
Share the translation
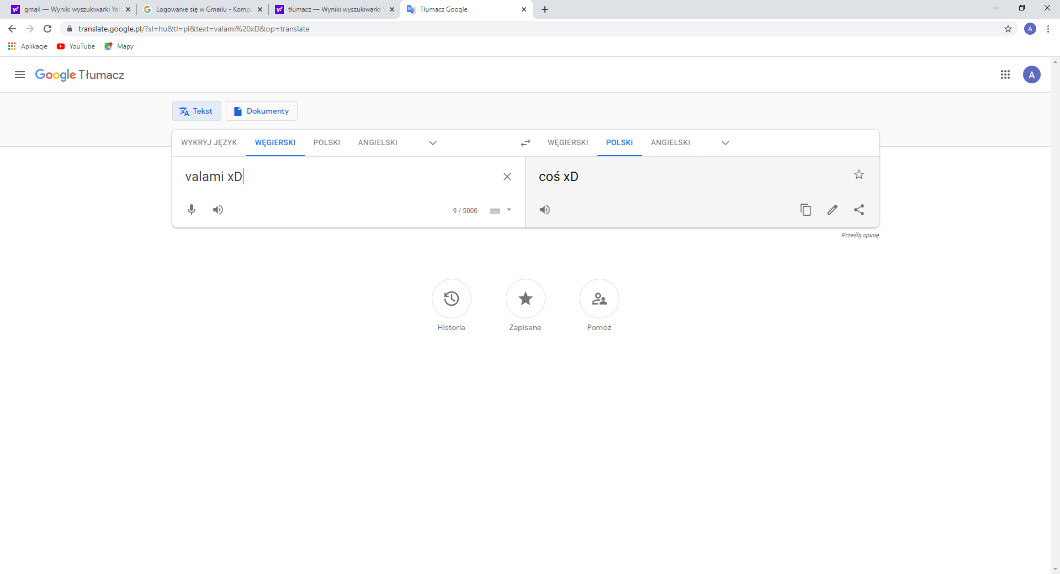pyautogui.click(x=859, y=210)
